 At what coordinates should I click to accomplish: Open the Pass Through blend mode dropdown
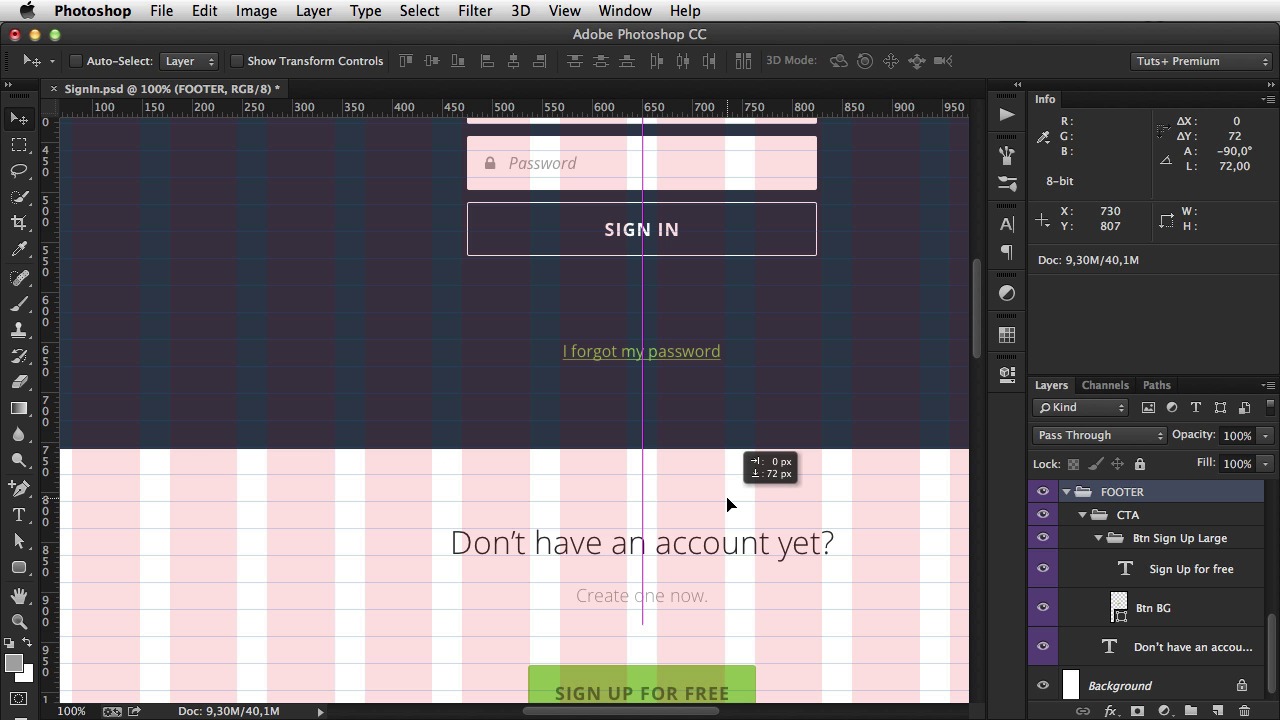(x=1100, y=435)
